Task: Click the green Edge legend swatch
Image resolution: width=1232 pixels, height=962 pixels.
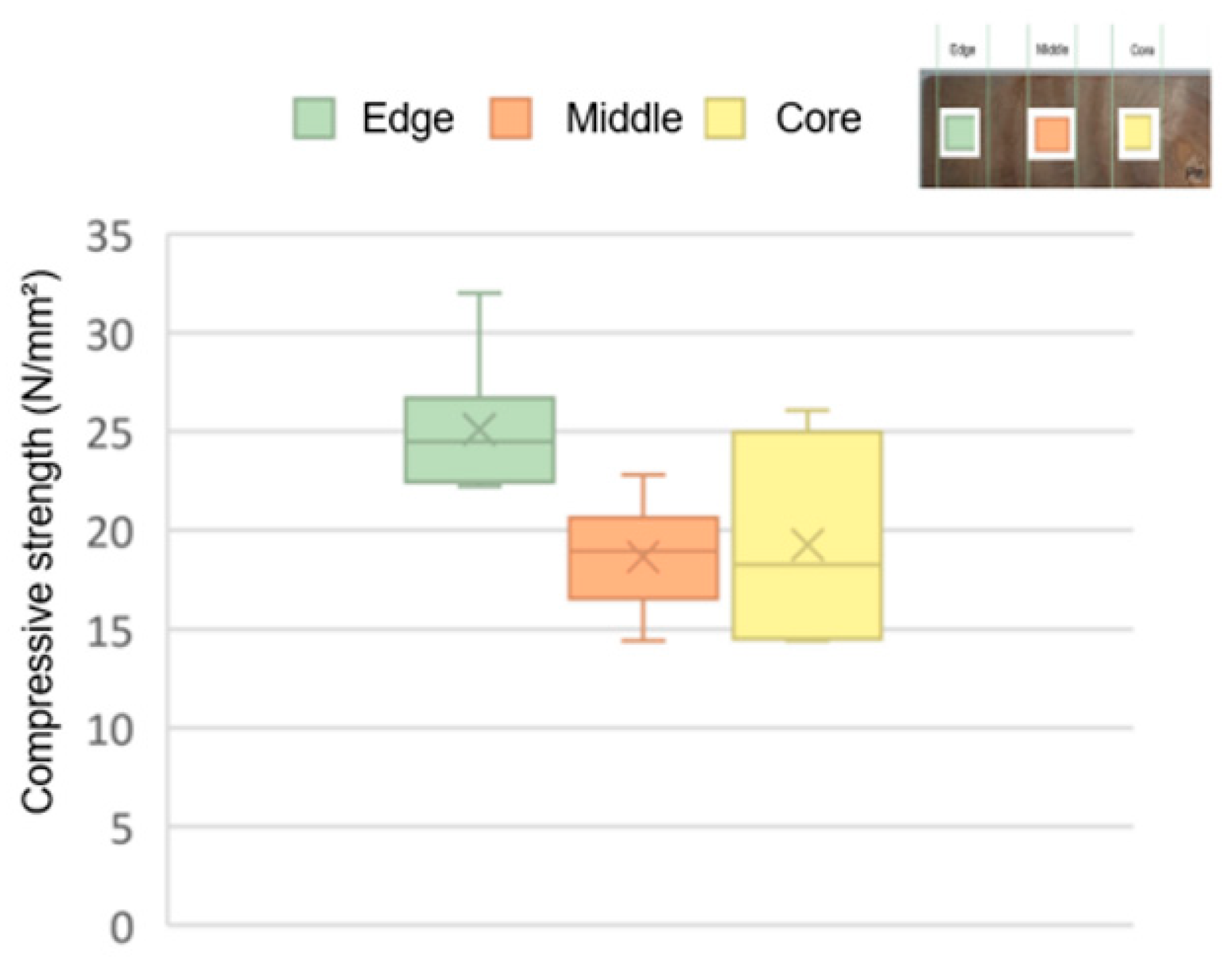Action: click(x=314, y=118)
